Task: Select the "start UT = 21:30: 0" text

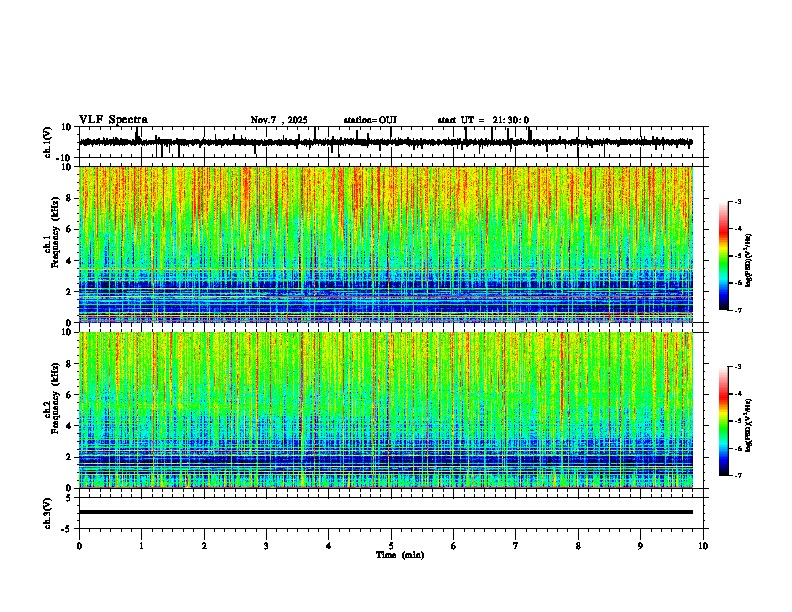Action: [x=483, y=120]
